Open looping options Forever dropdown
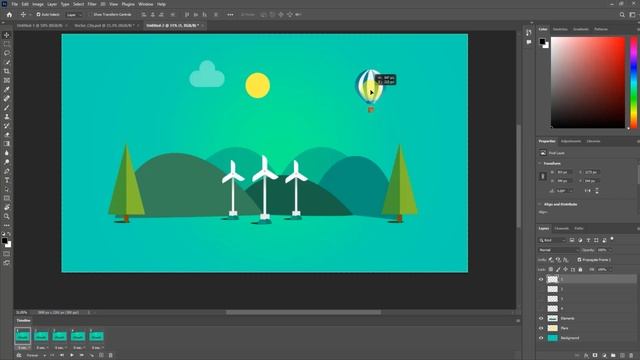 pos(35,356)
